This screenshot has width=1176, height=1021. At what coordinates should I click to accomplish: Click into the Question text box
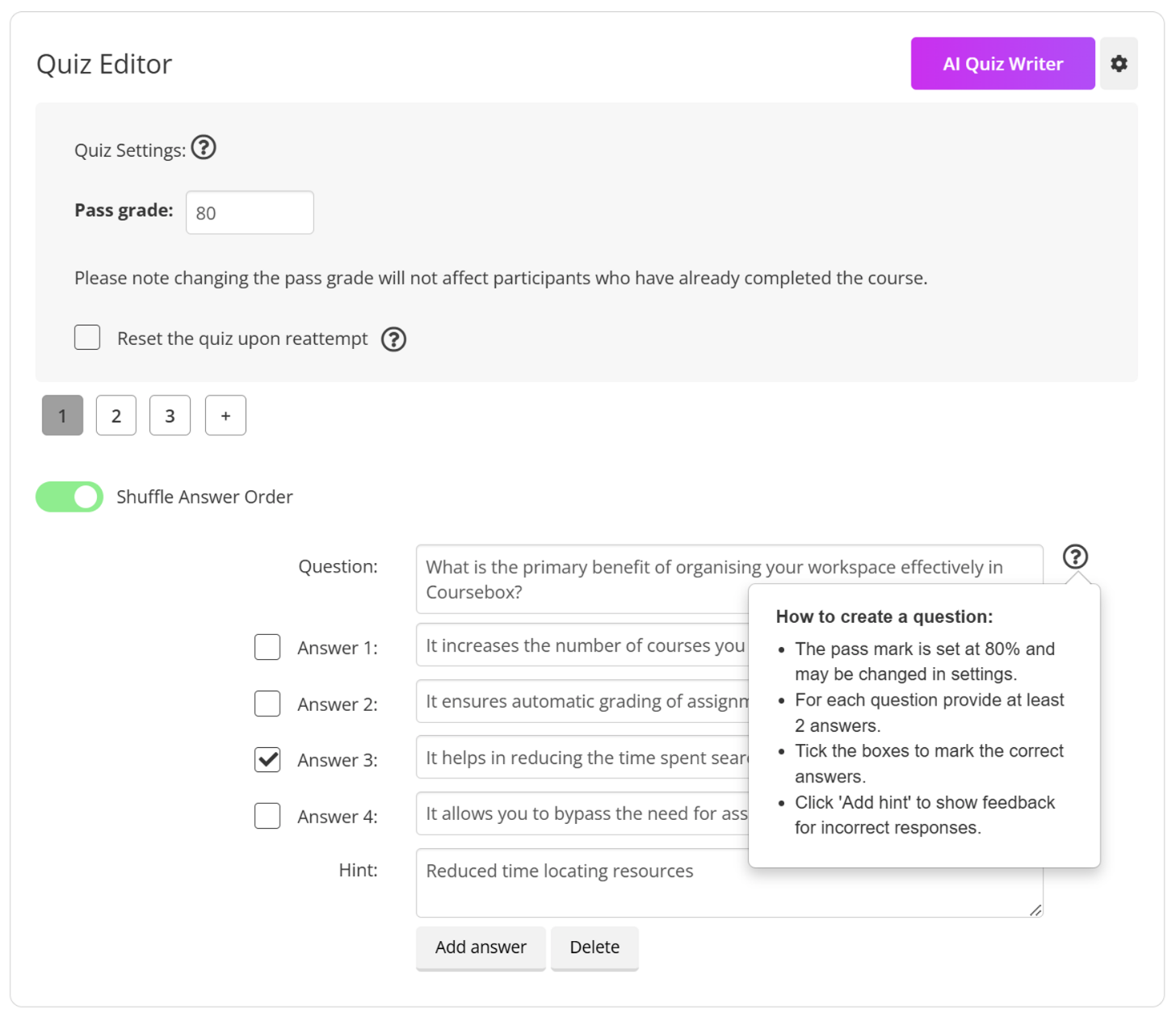[582, 578]
